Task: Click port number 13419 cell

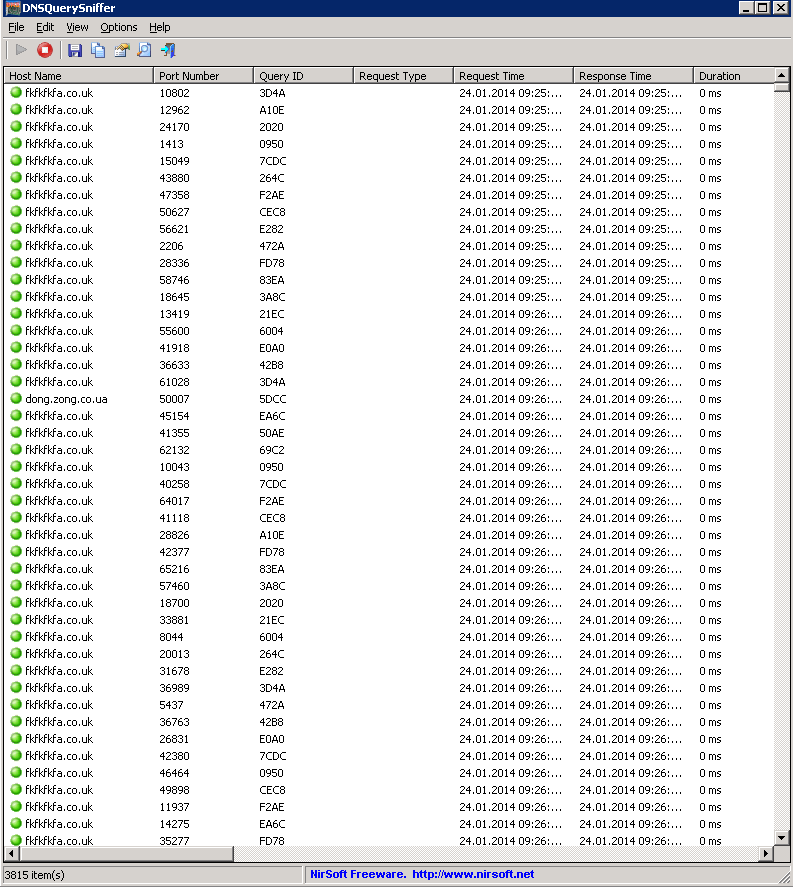Action: (x=174, y=313)
